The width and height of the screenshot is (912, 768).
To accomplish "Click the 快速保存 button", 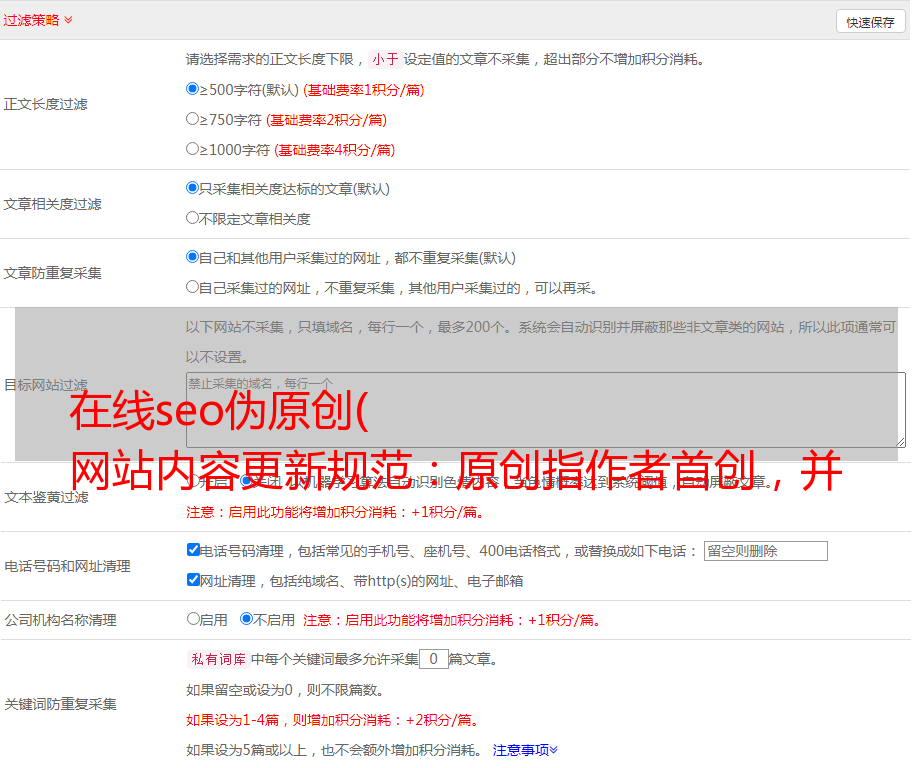I will pos(870,22).
